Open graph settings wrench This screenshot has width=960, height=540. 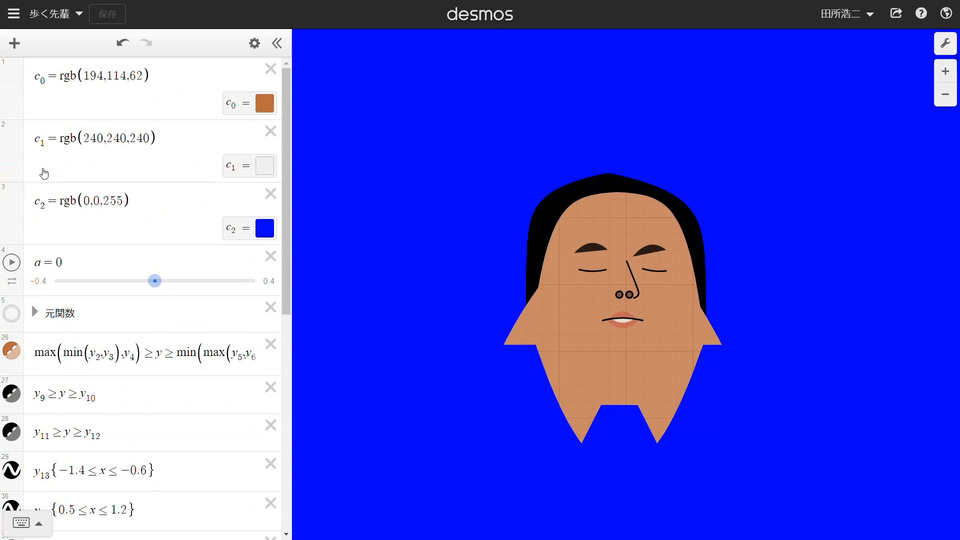945,43
